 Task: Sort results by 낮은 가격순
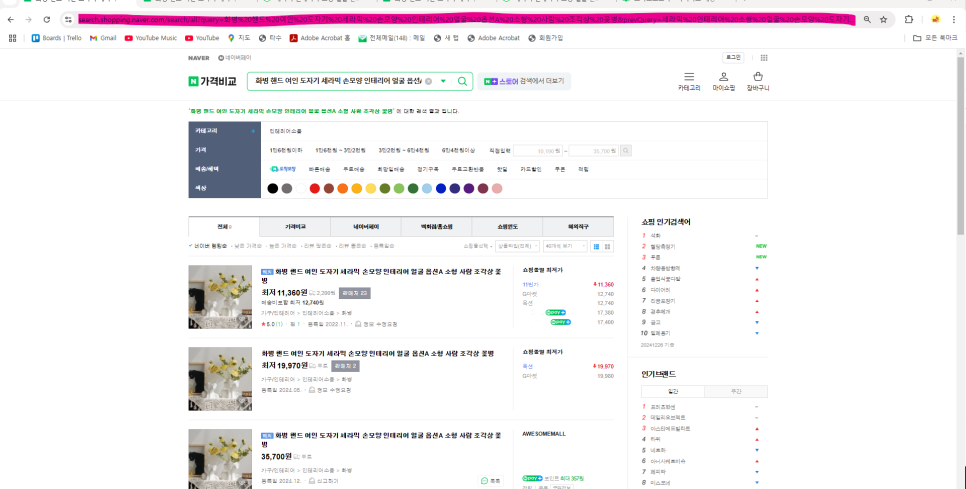tap(248, 246)
